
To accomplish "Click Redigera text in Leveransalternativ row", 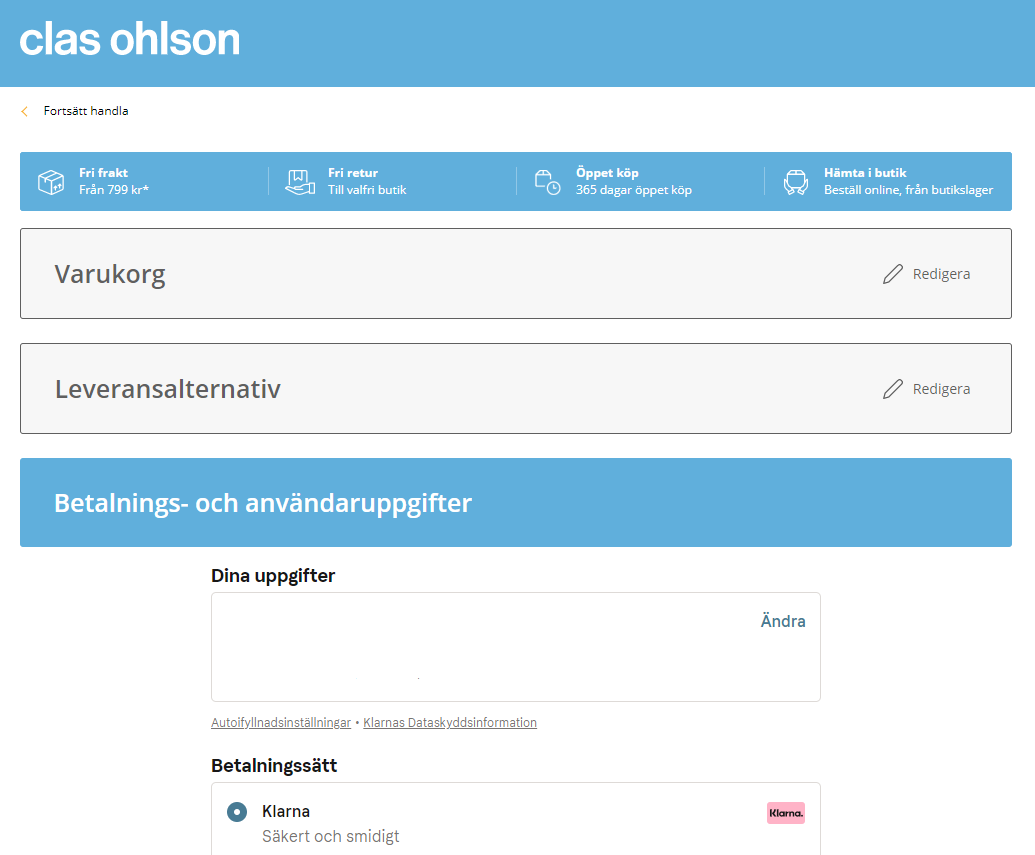I will pyautogui.click(x=941, y=389).
